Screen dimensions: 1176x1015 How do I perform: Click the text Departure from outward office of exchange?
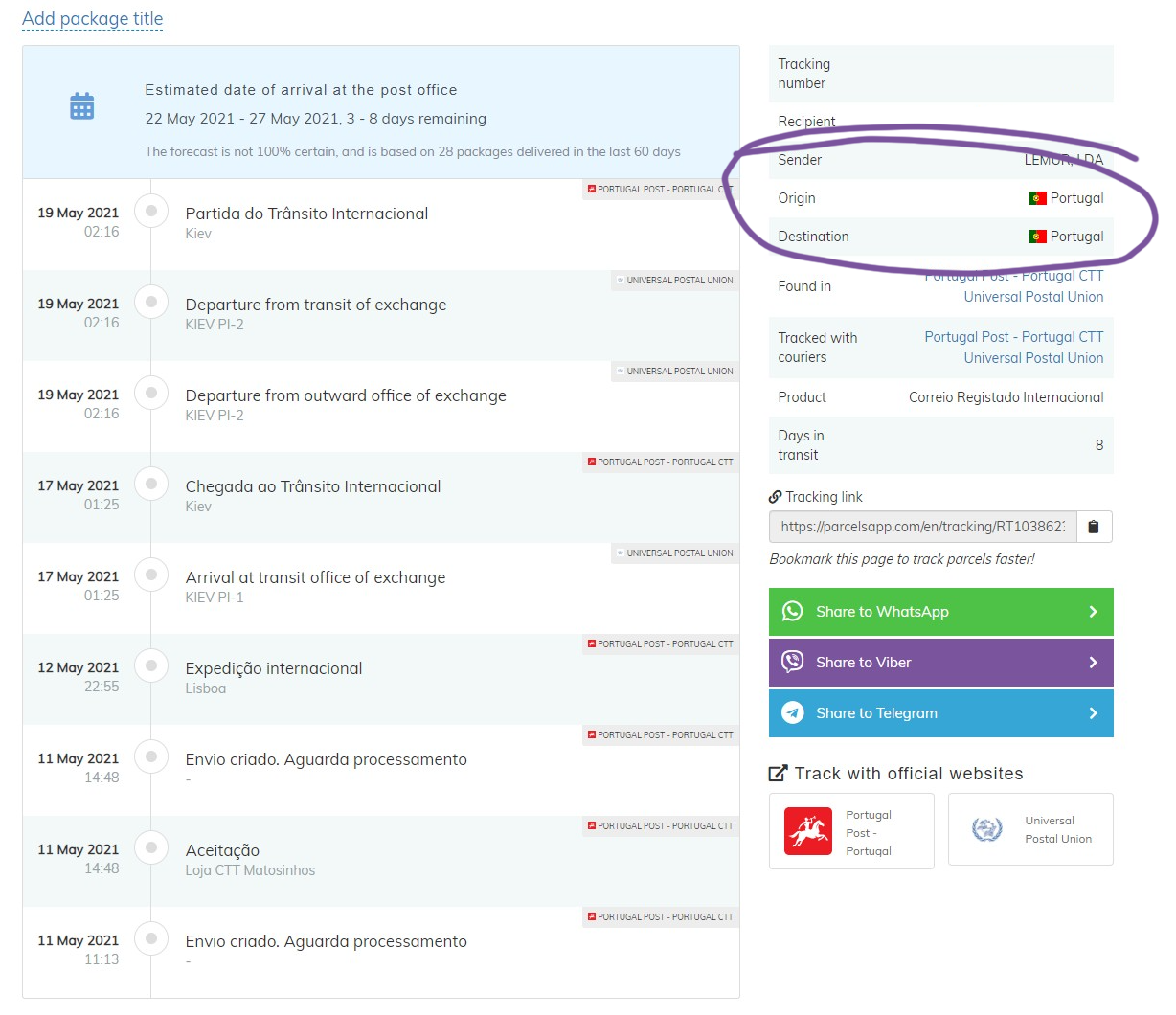[346, 395]
